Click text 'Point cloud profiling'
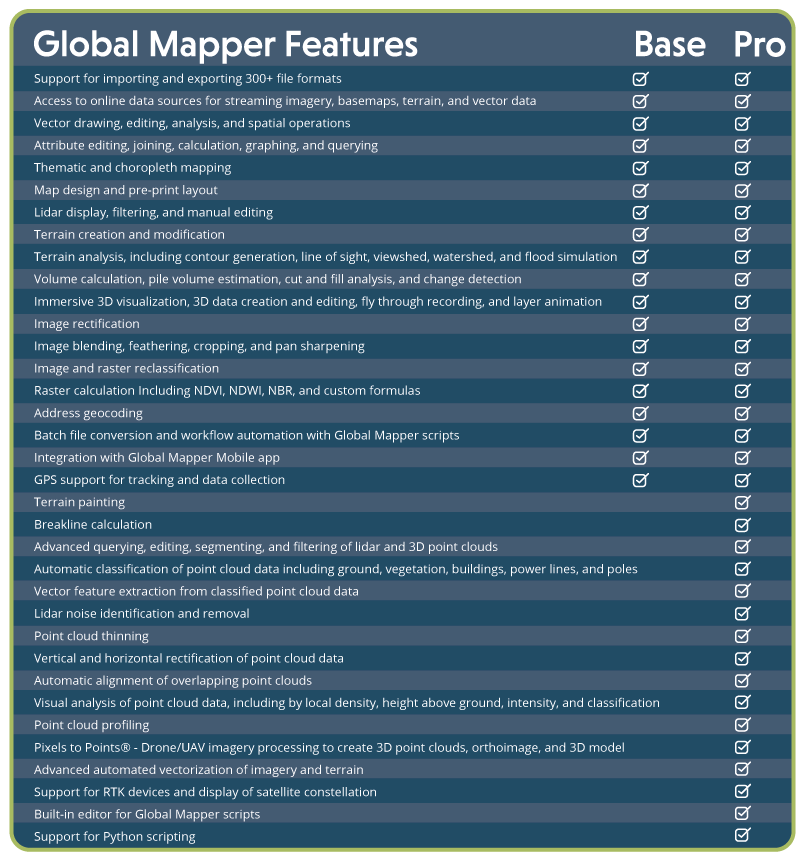 click(92, 725)
